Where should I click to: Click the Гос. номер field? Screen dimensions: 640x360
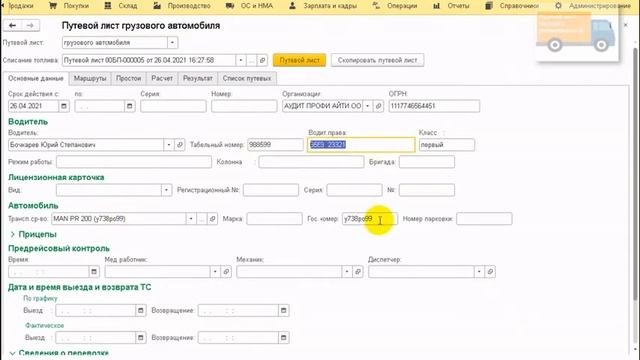(369, 219)
